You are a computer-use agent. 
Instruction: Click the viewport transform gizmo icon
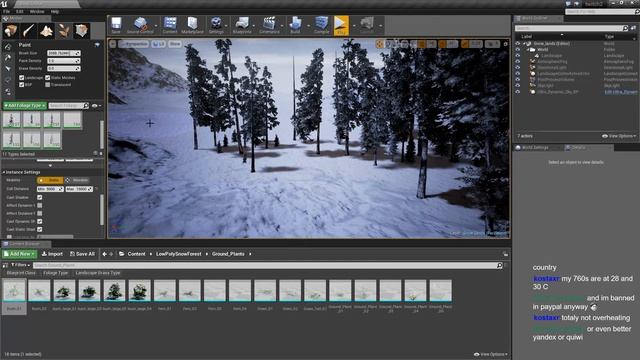pos(380,44)
